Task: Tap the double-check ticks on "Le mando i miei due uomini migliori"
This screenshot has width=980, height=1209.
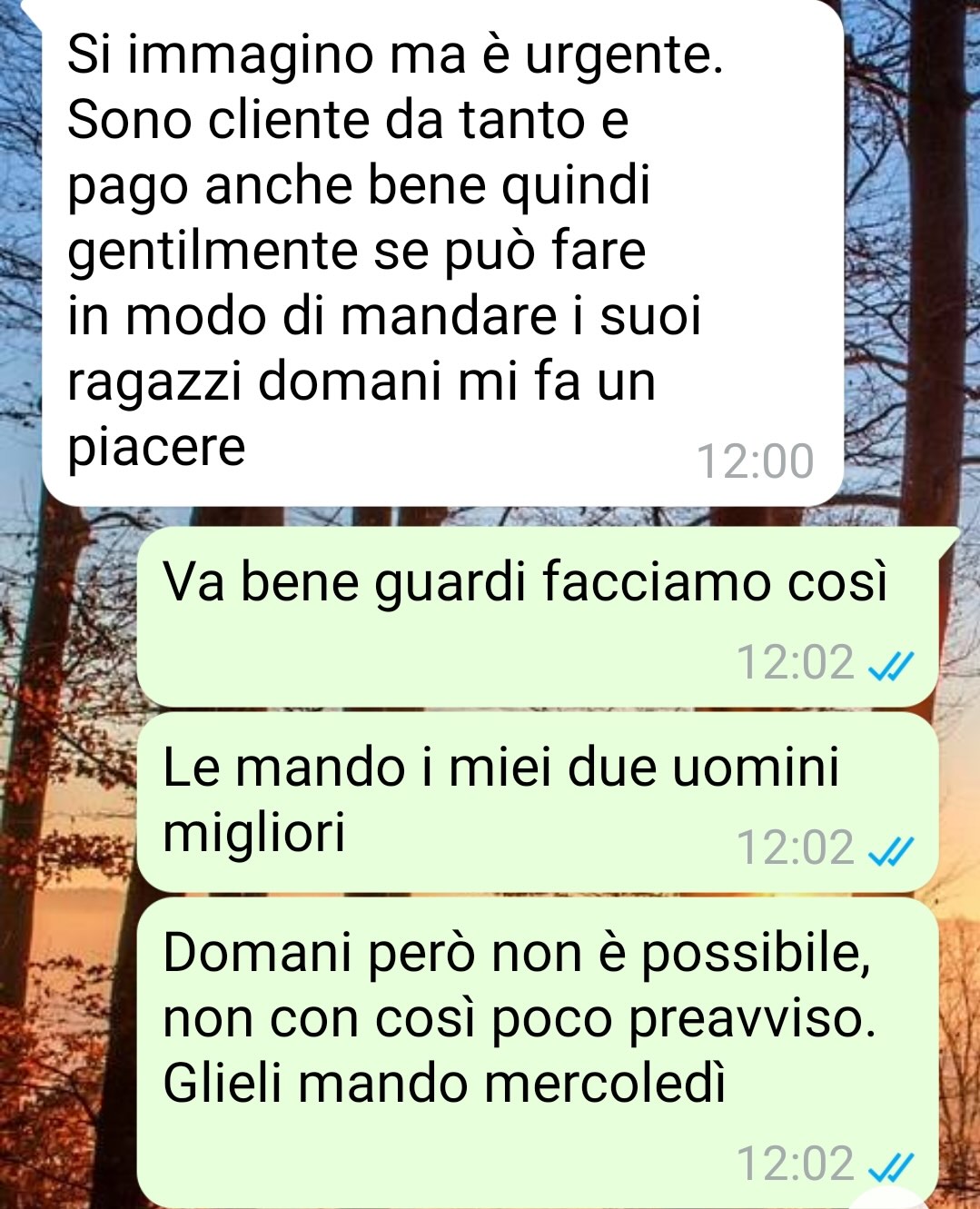Action: click(x=888, y=853)
